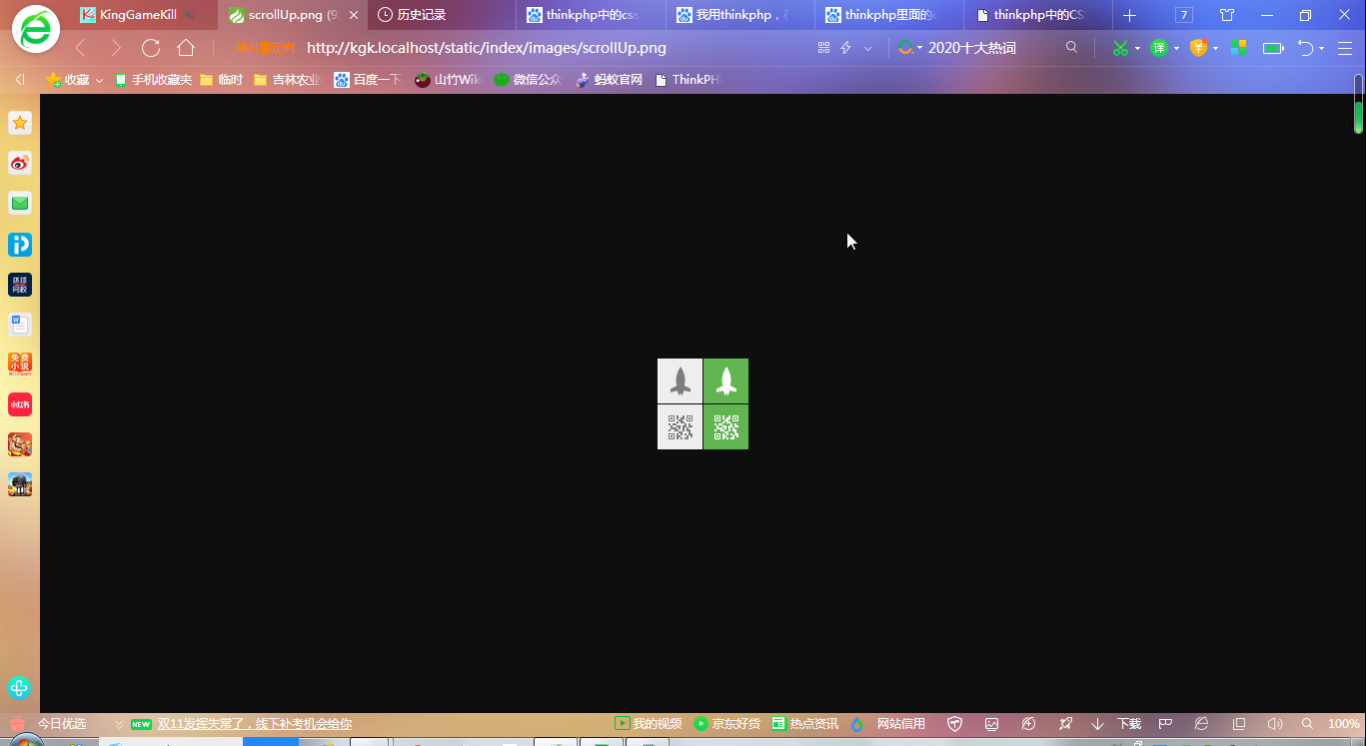Click the green battery icon in toolbar
Screen dimensions: 1366x746
(x=1273, y=48)
